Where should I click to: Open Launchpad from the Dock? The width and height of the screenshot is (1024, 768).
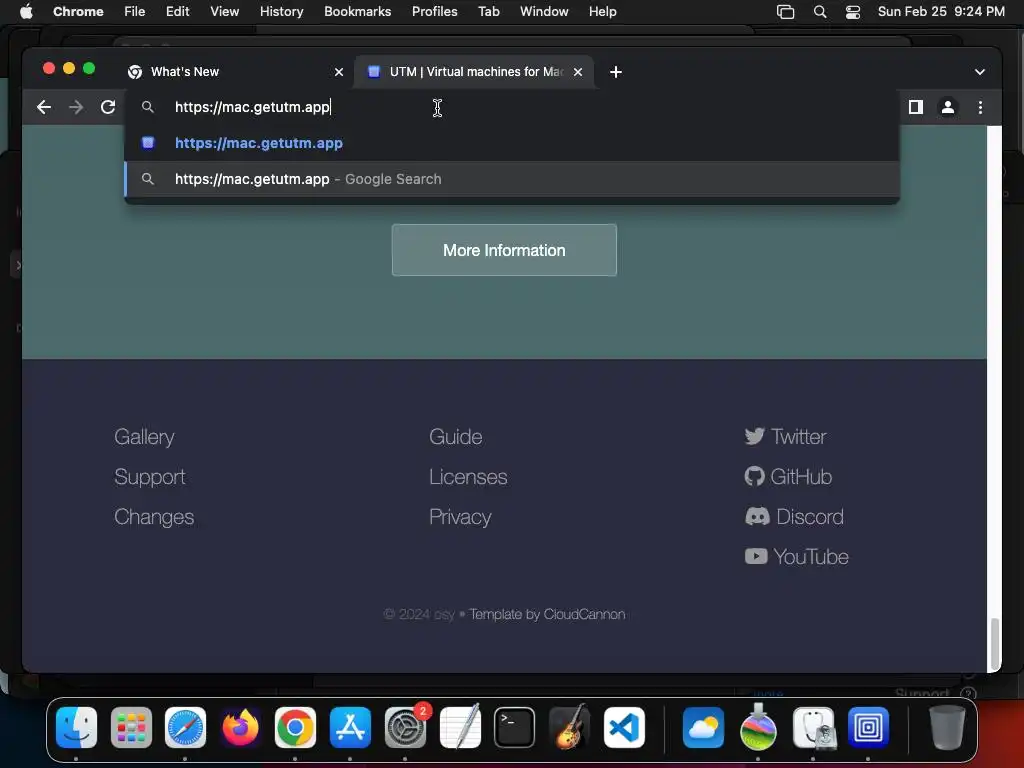131,727
